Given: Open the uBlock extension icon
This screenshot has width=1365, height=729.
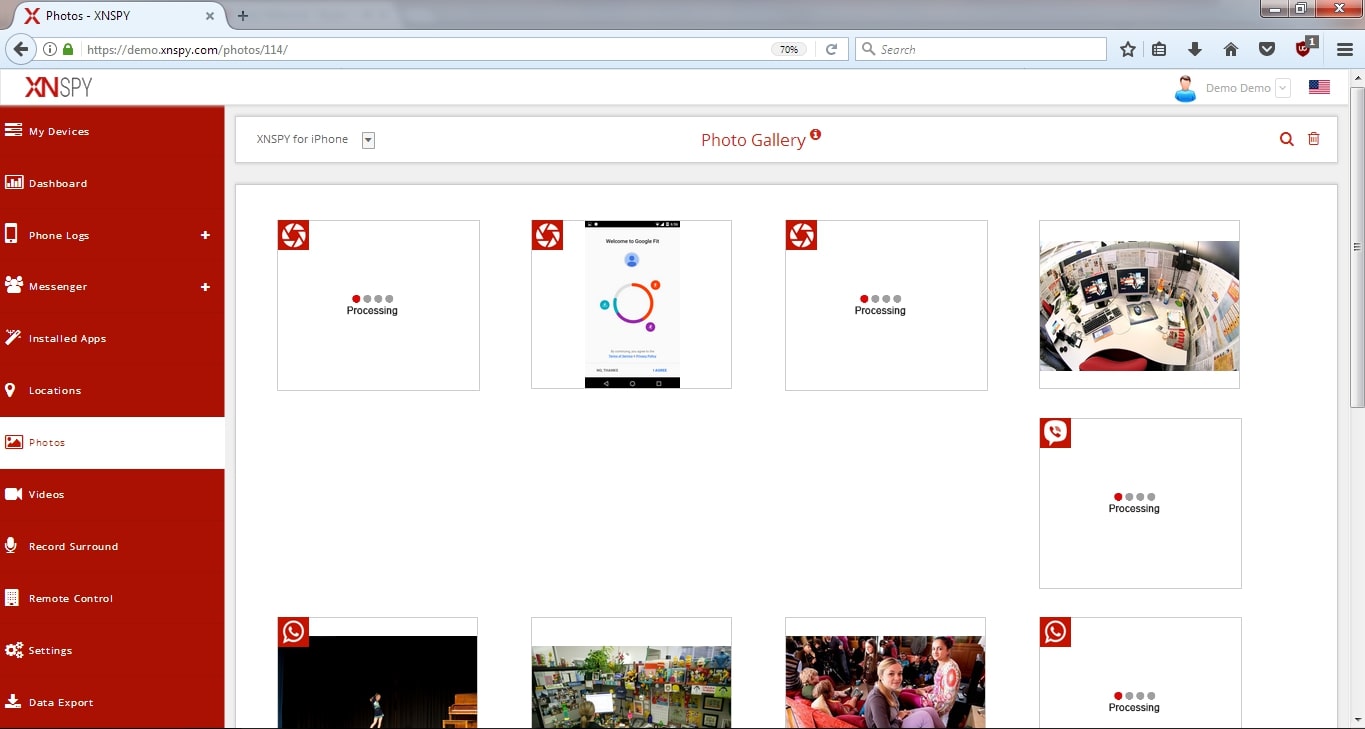Looking at the screenshot, I should pyautogui.click(x=1304, y=49).
